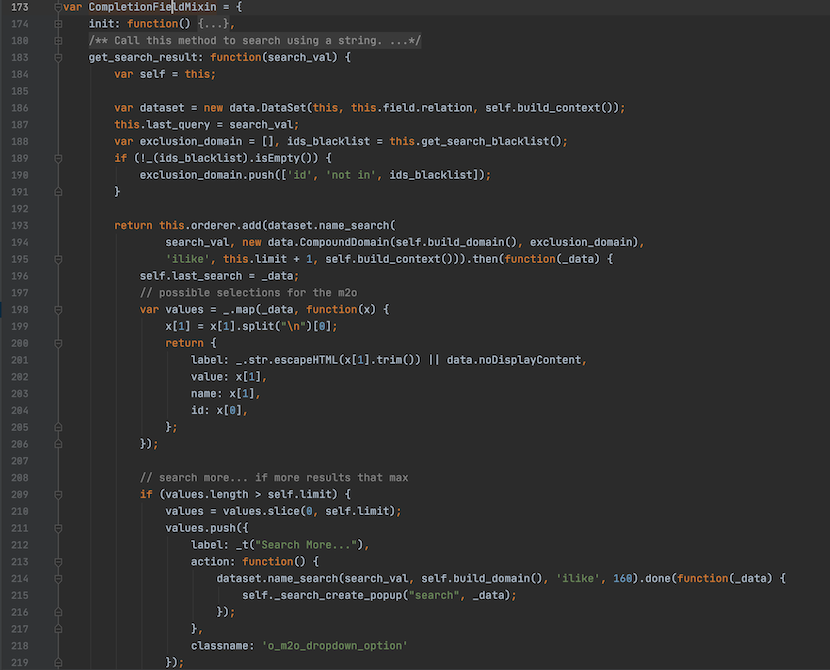Click the 'ilike' string on line 195
The width and height of the screenshot is (830, 670).
pos(187,259)
